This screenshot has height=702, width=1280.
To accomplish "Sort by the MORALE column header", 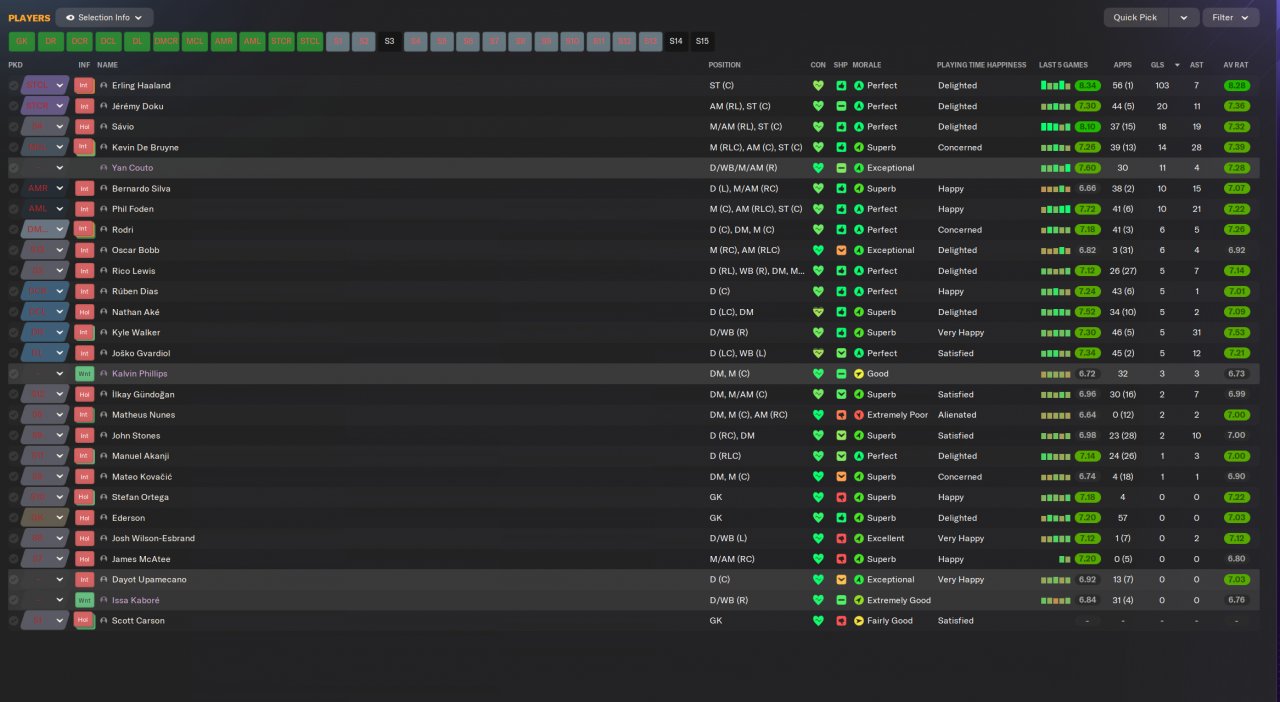I will 867,65.
